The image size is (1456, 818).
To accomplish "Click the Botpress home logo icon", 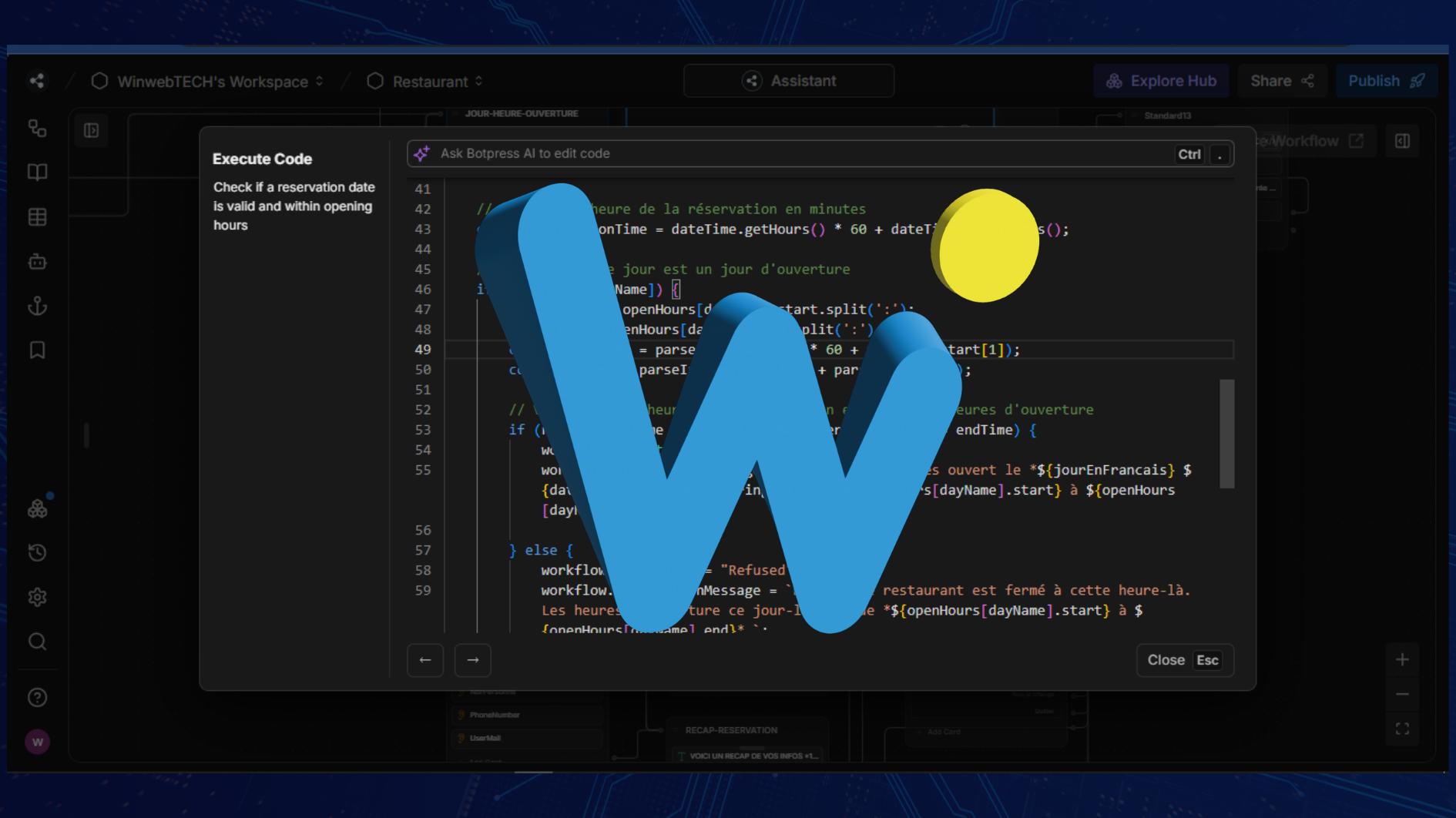I will 36,81.
